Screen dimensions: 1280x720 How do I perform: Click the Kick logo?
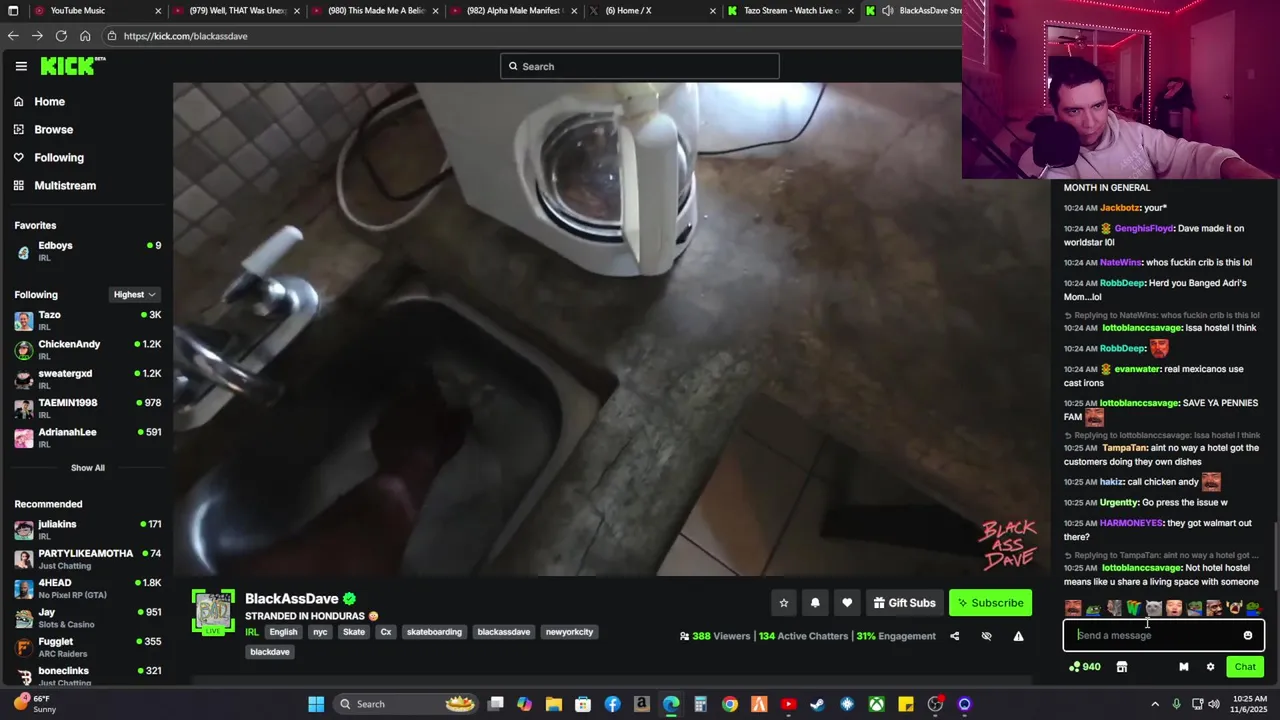click(x=72, y=66)
